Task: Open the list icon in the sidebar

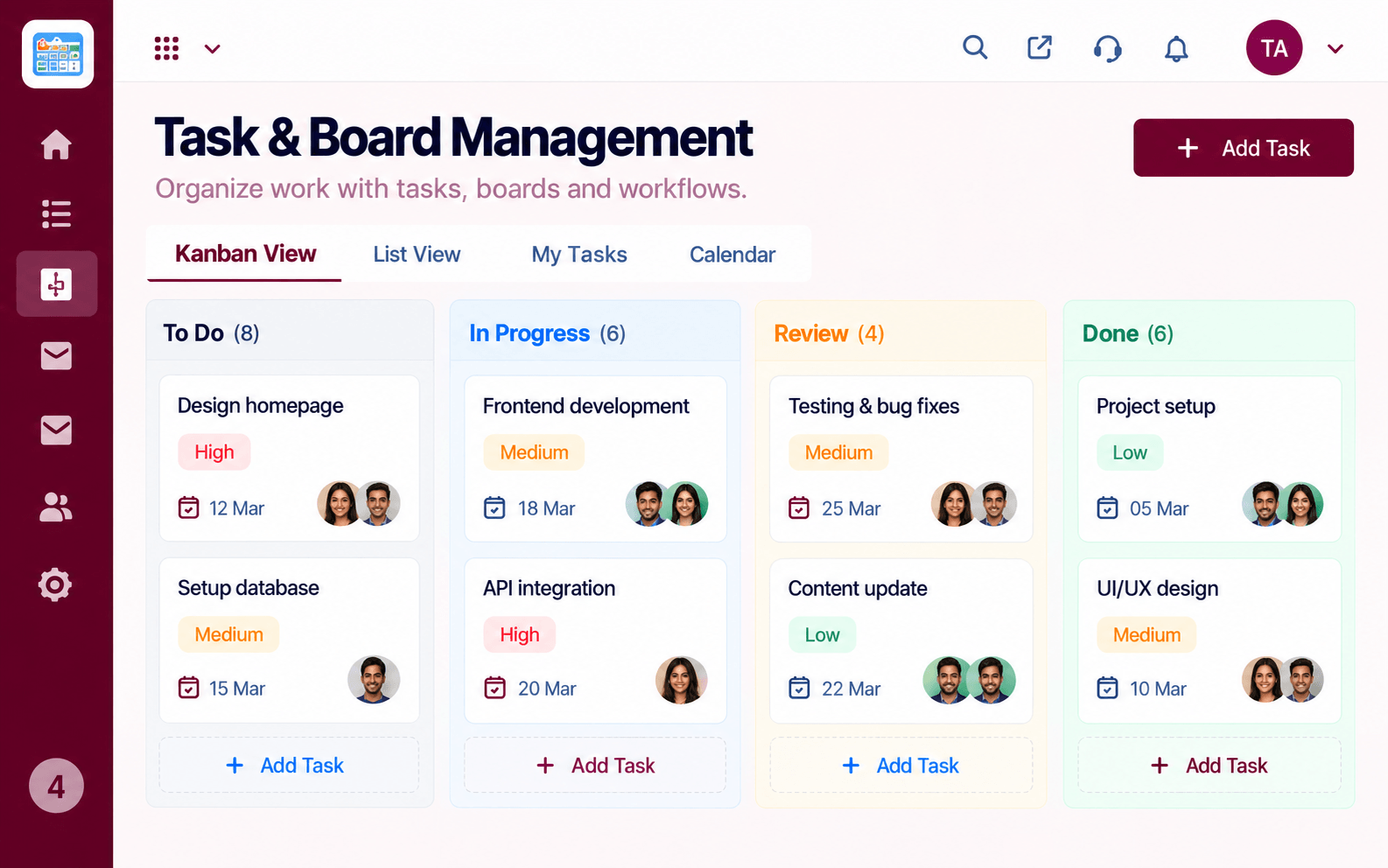Action: pyautogui.click(x=56, y=213)
